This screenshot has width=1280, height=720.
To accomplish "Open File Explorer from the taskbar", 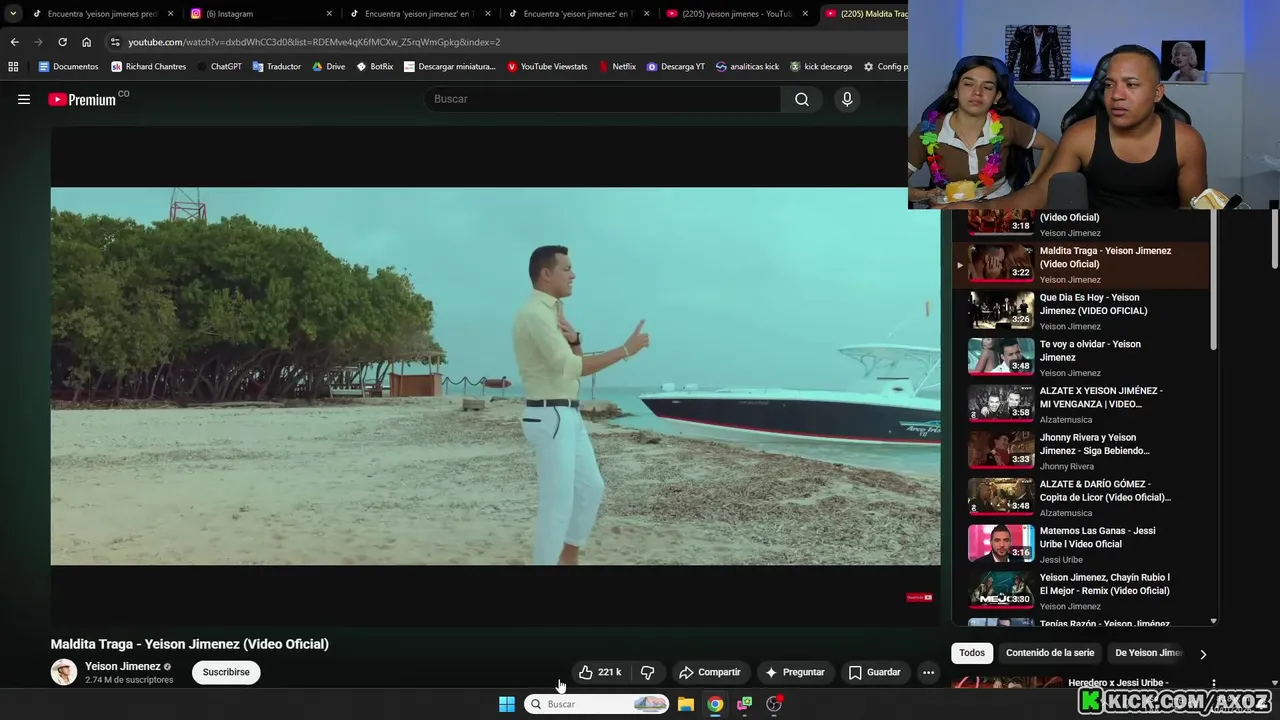I will tap(686, 704).
